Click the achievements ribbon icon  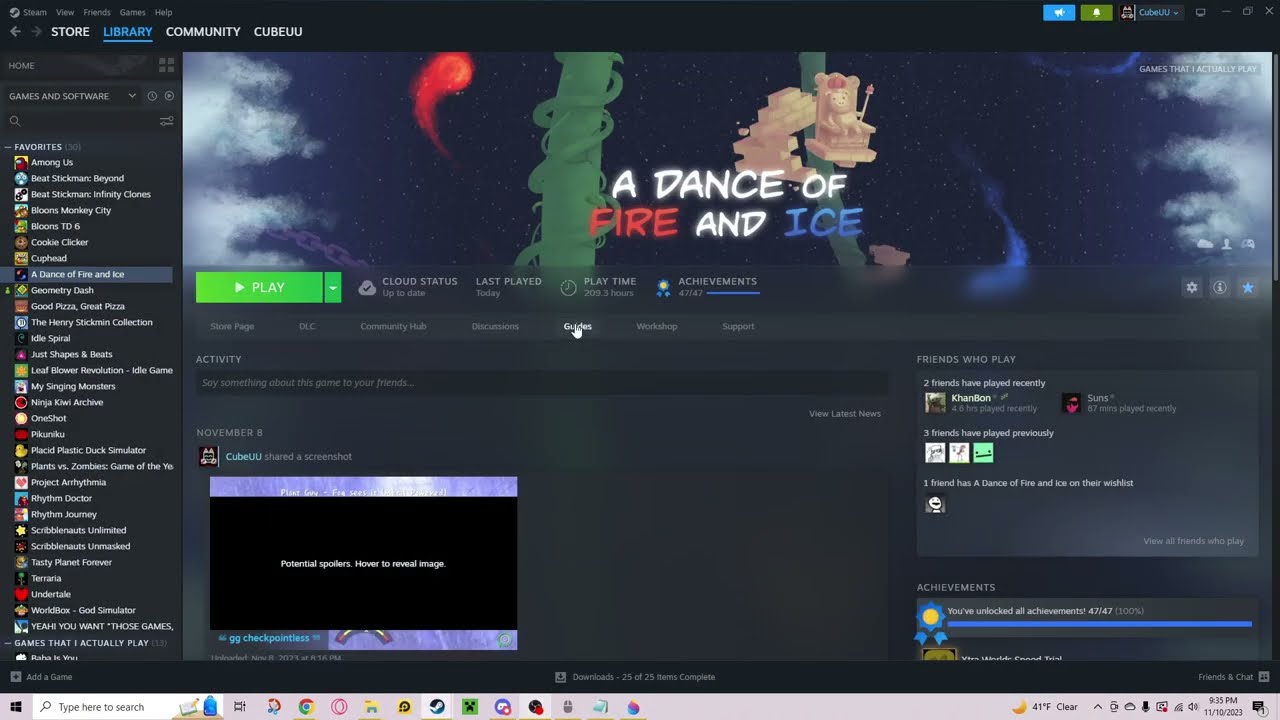[663, 288]
